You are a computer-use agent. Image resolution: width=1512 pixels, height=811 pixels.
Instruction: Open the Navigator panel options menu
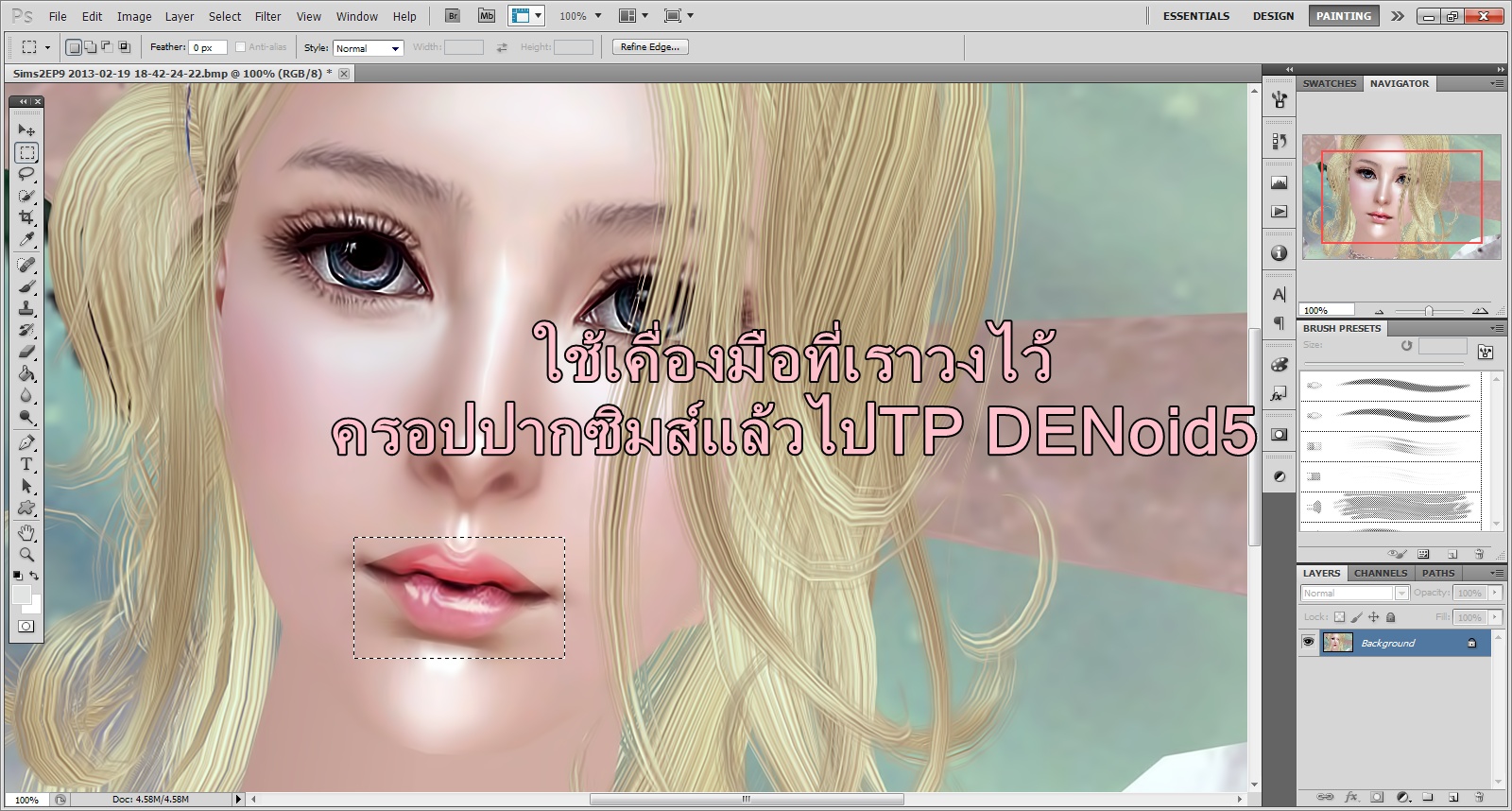click(1497, 83)
